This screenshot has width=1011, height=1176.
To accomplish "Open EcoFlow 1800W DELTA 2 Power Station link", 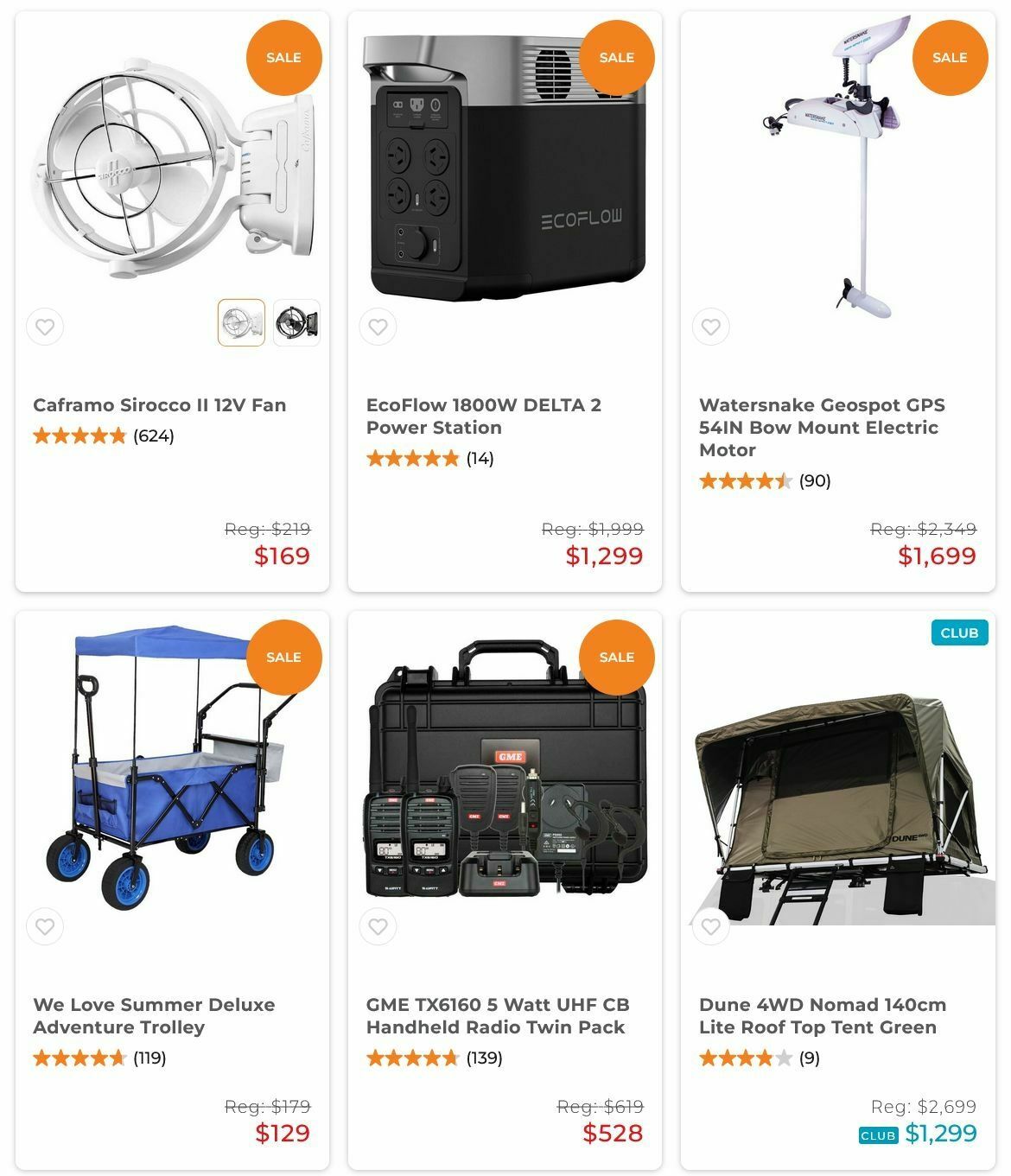I will [484, 416].
